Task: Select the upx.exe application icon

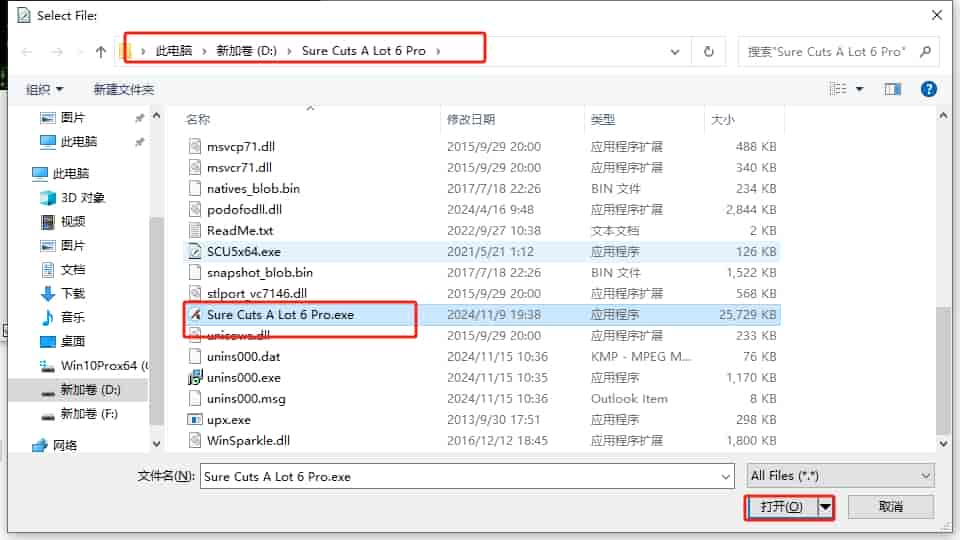Action: tap(195, 419)
